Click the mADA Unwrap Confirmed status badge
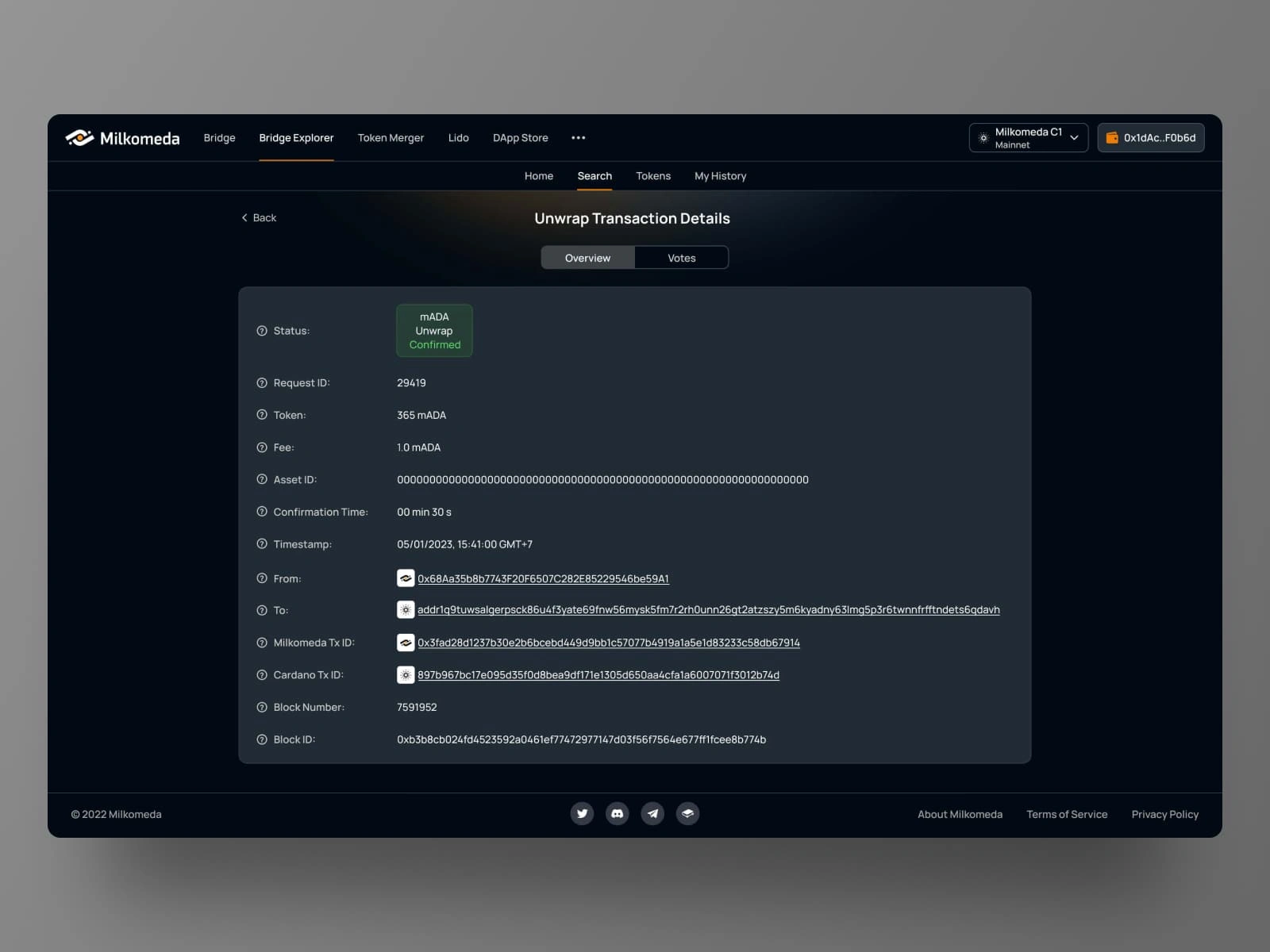1270x952 pixels. 434,331
